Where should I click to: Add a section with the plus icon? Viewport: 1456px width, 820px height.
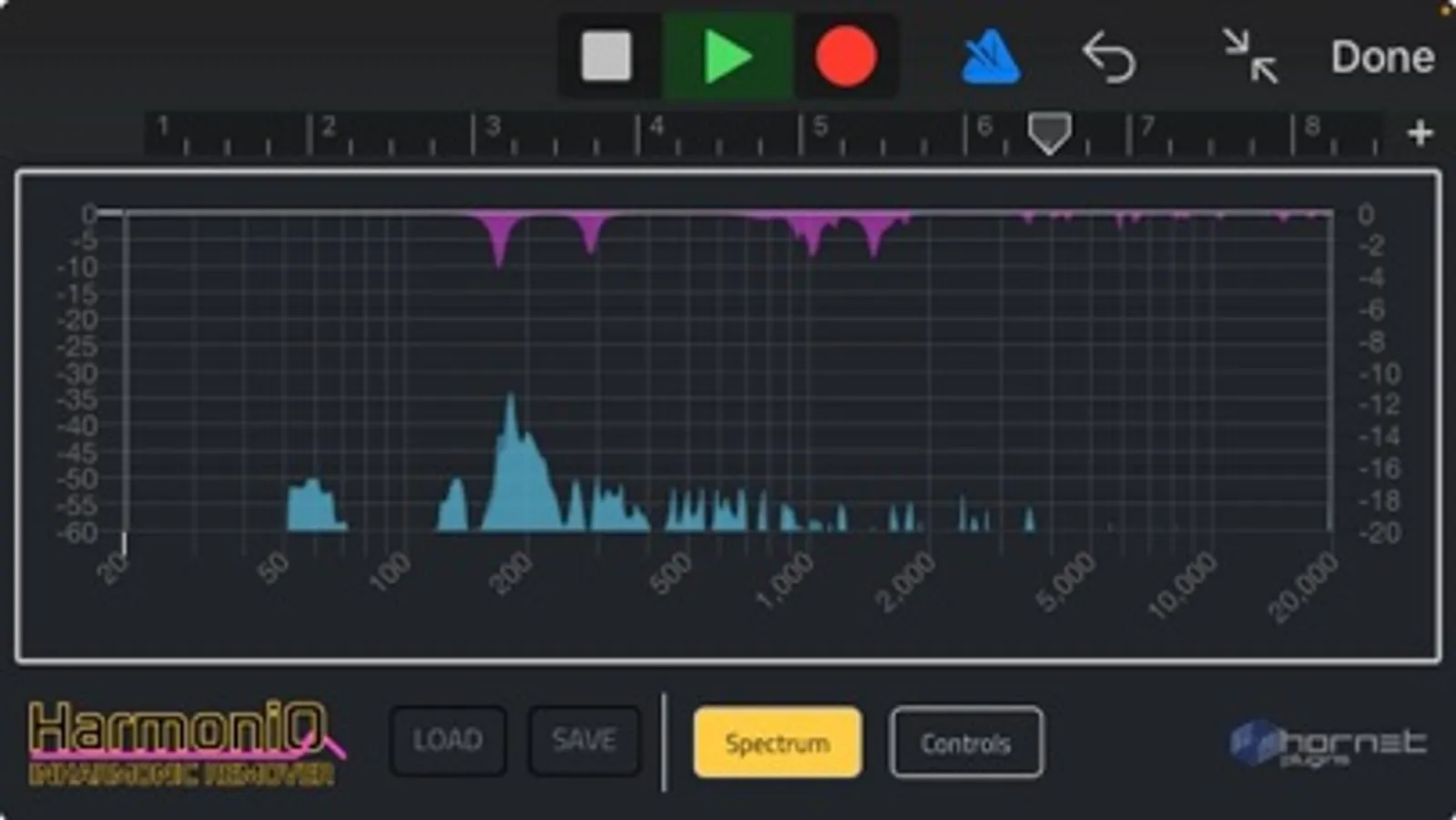coord(1420,134)
